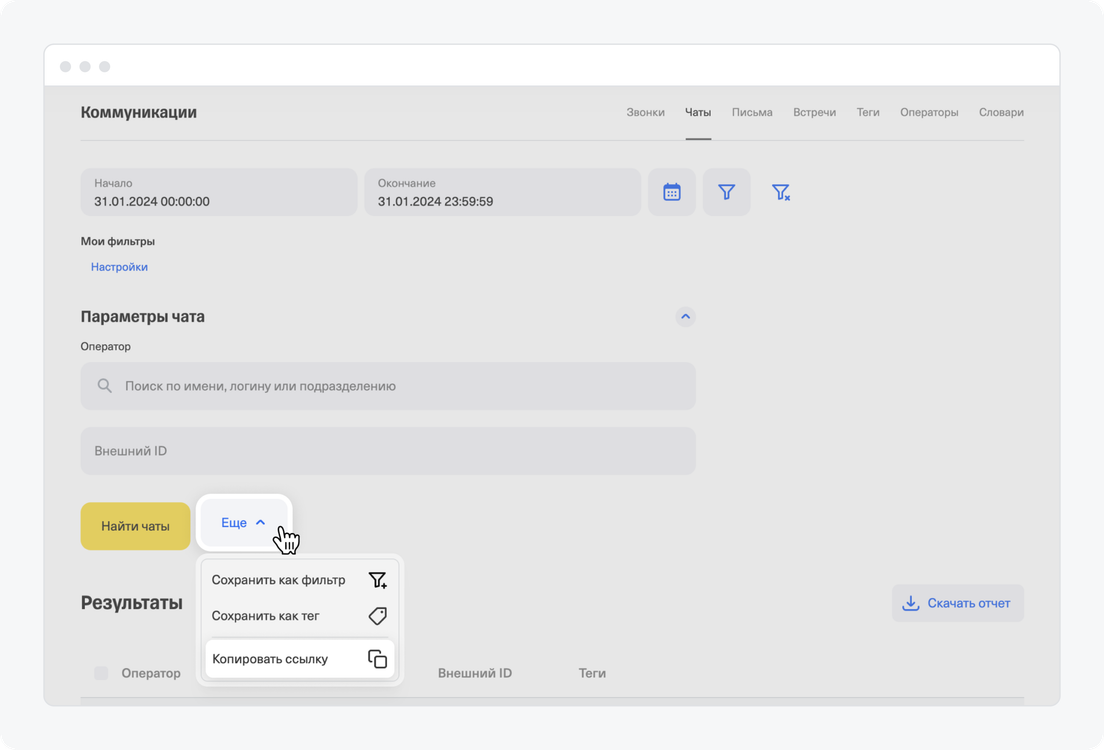The height and width of the screenshot is (750, 1104).
Task: Focus the operator search input field
Action: click(x=388, y=386)
